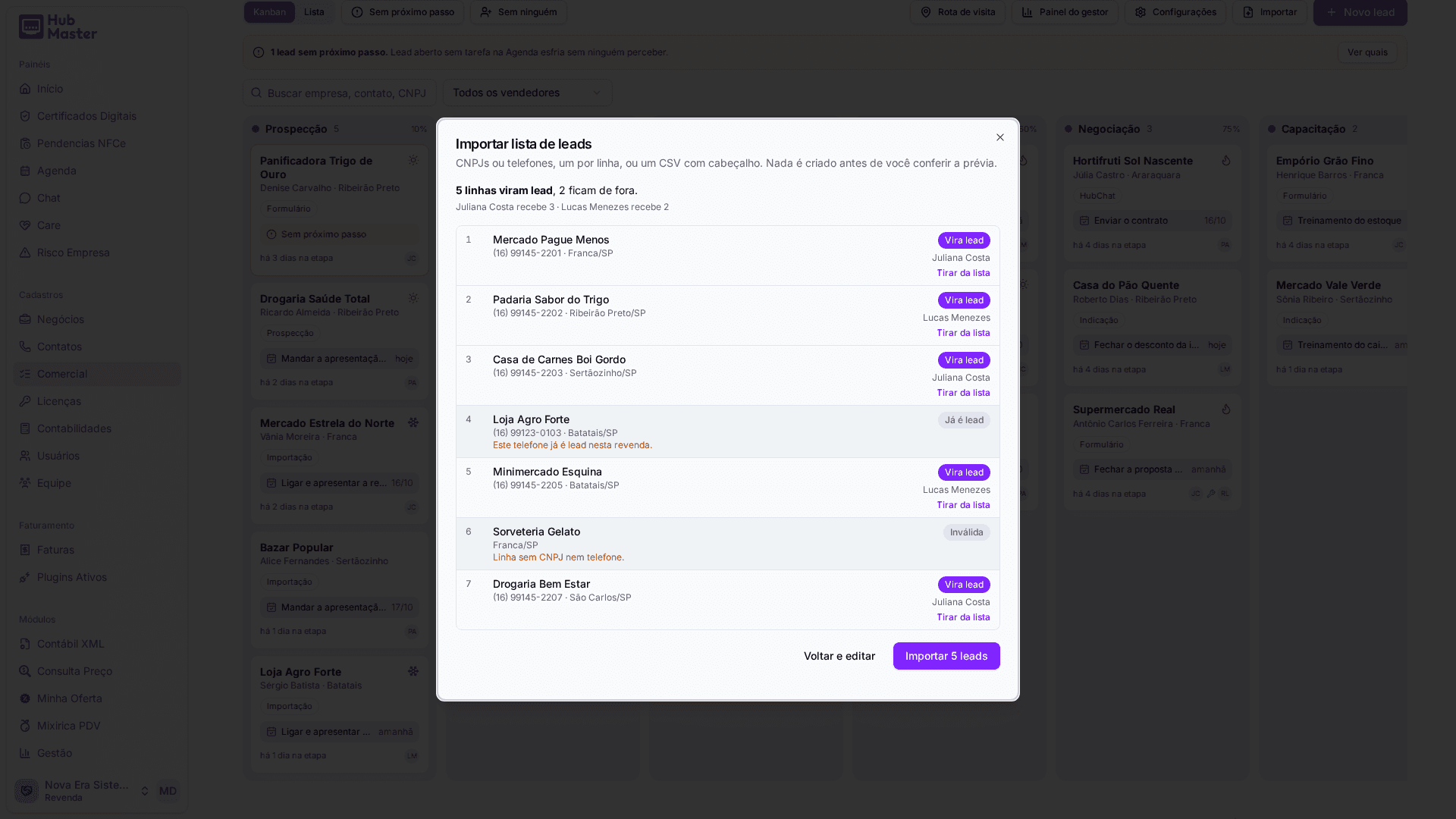Viewport: 1456px width, 819px height.
Task: Remove Padaria Sabor do Trigo from list
Action: click(963, 333)
